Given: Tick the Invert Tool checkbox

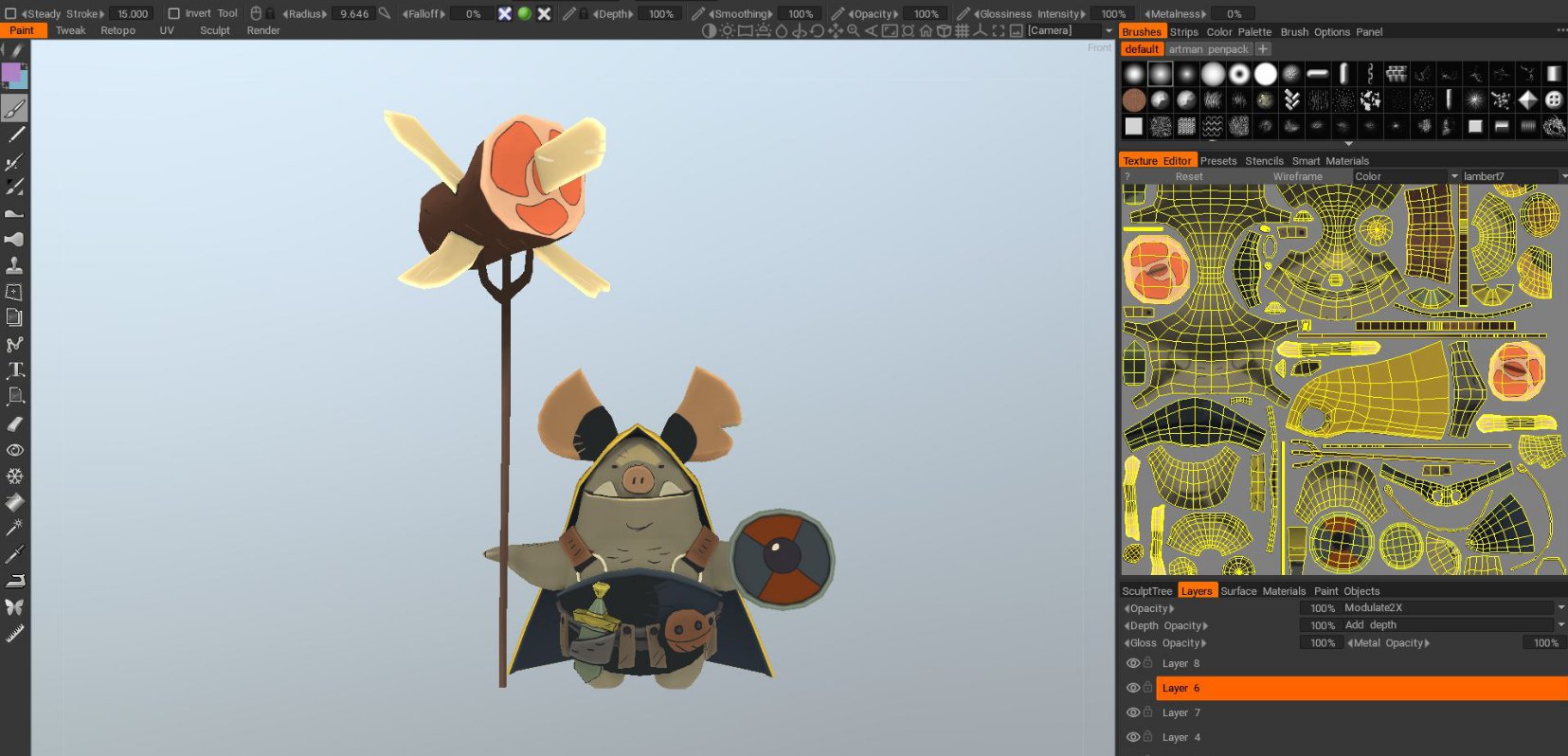Looking at the screenshot, I should pyautogui.click(x=173, y=13).
